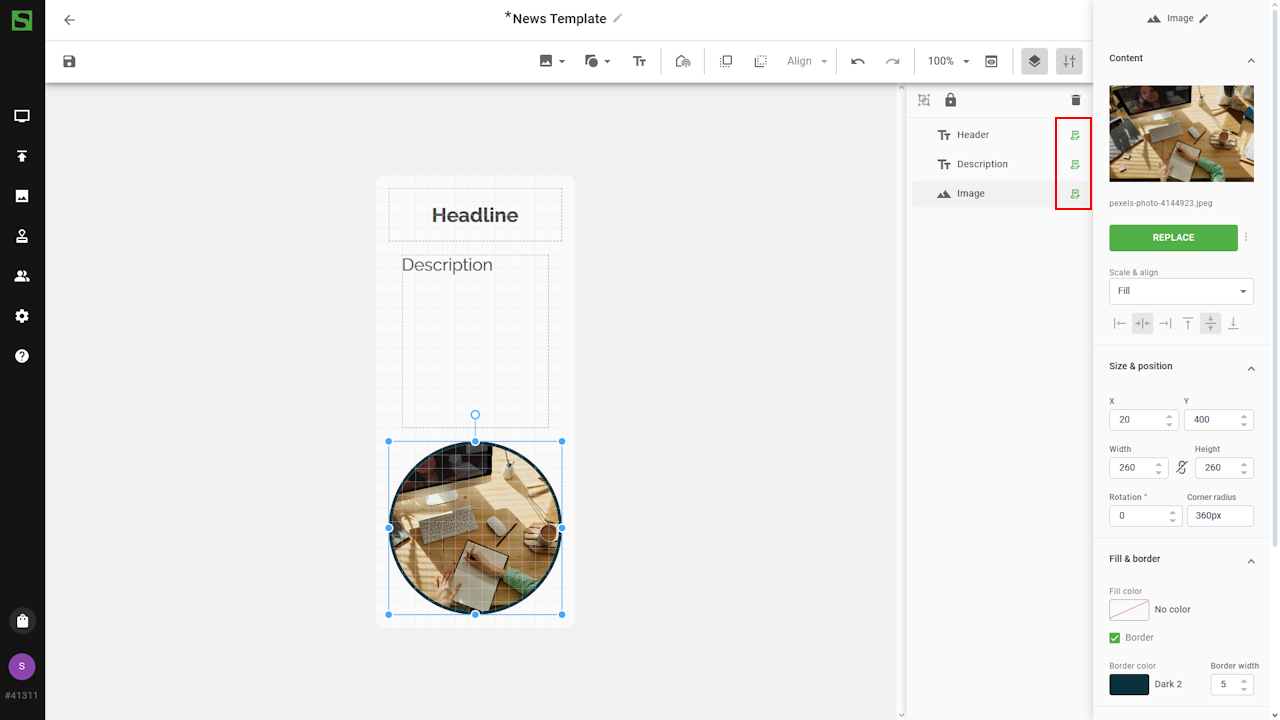
Task: Go back using the top-left arrow
Action: (69, 20)
